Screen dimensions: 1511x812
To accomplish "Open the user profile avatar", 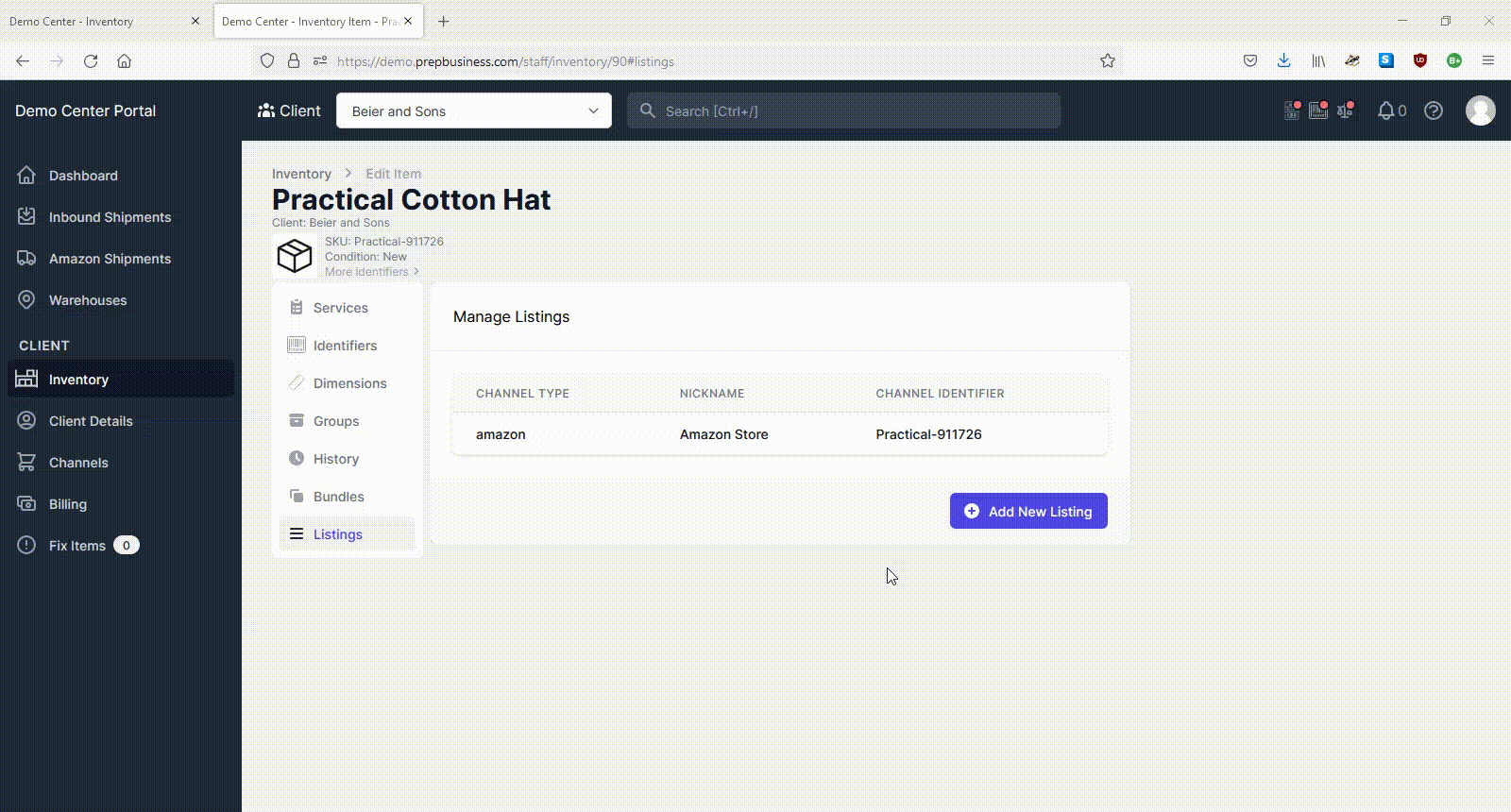I will pos(1480,110).
